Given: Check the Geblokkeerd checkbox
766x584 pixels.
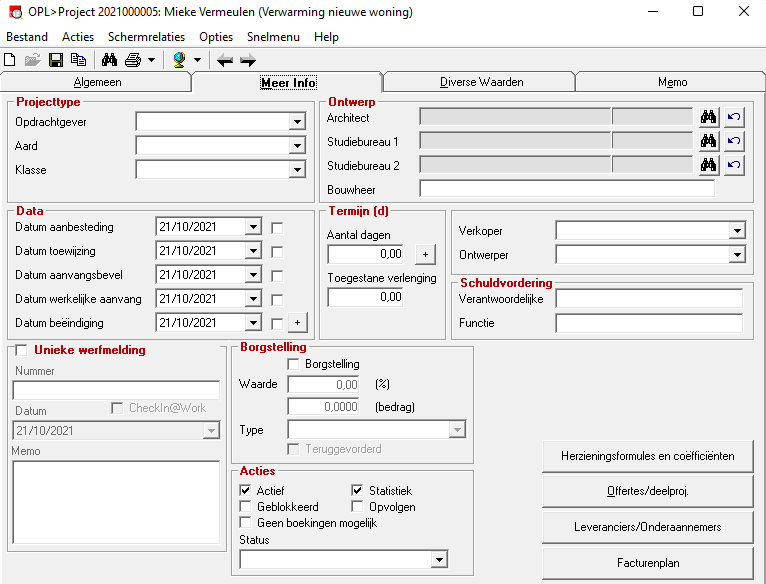Looking at the screenshot, I should (245, 506).
